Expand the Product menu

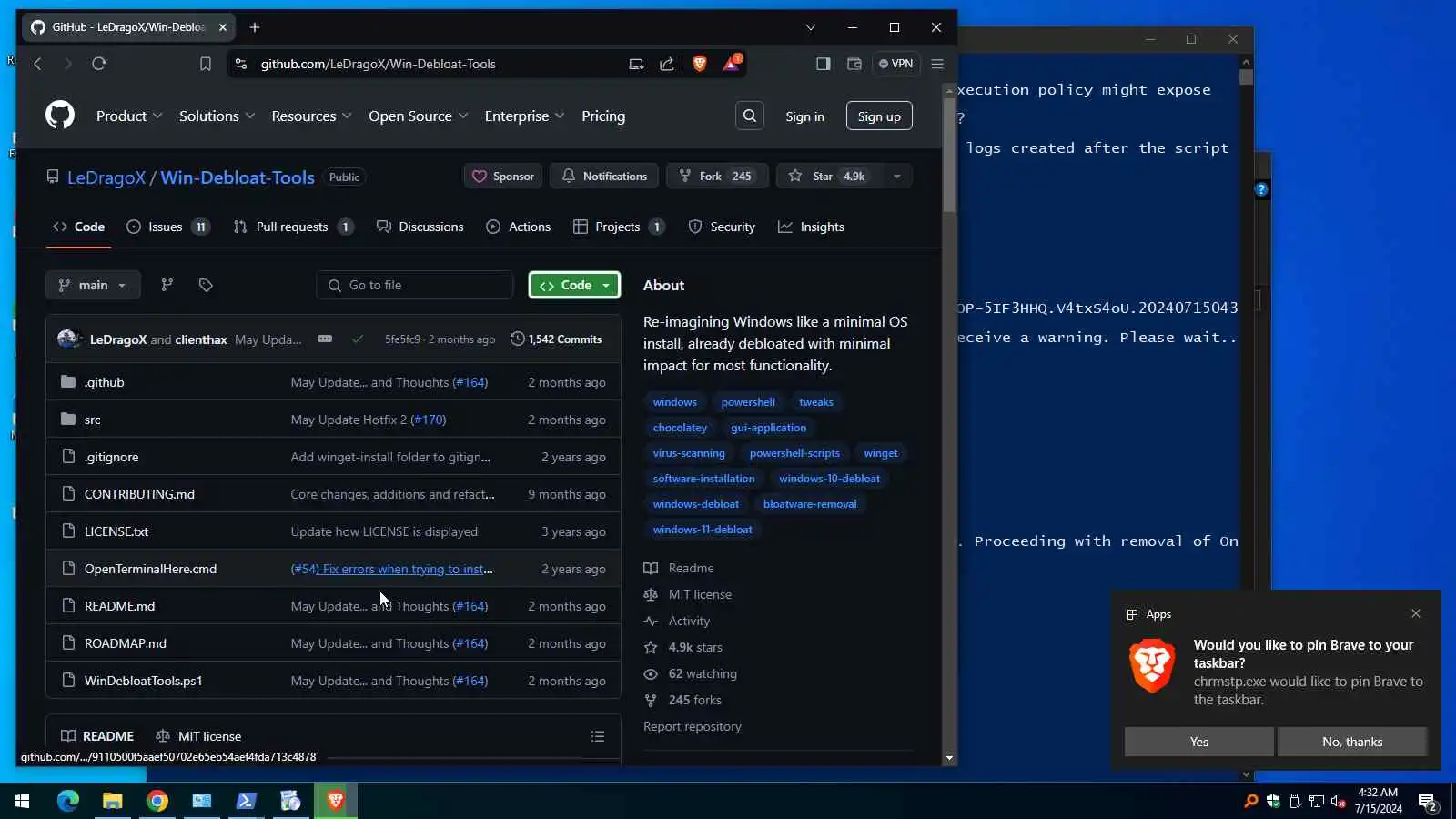coord(129,116)
